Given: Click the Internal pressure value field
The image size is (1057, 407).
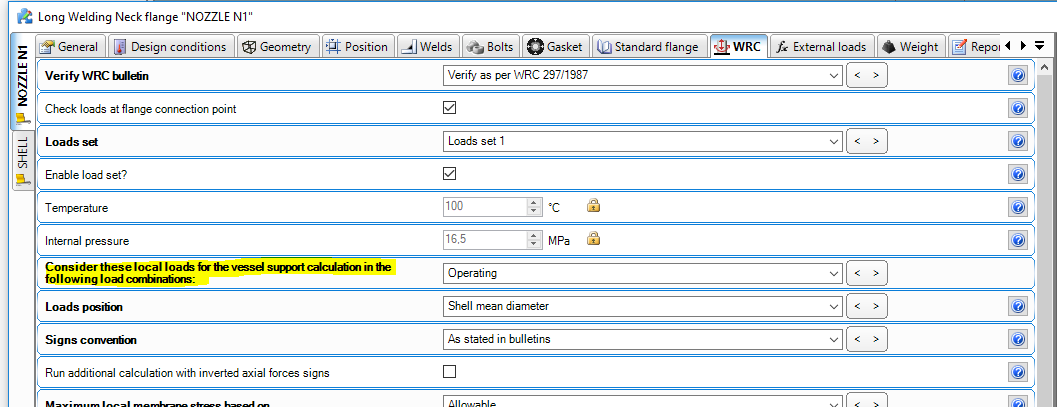Looking at the screenshot, I should click(485, 240).
